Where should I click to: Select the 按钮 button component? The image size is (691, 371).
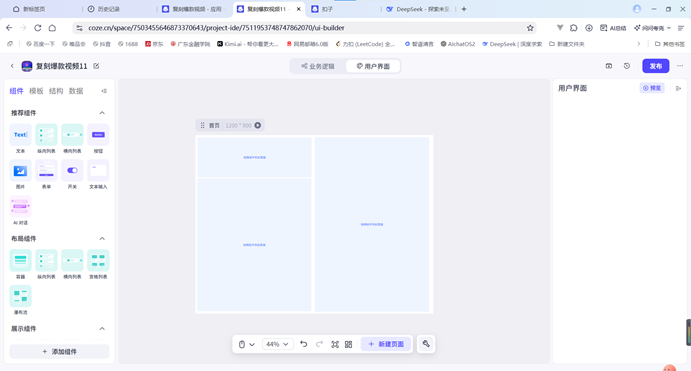coord(98,135)
